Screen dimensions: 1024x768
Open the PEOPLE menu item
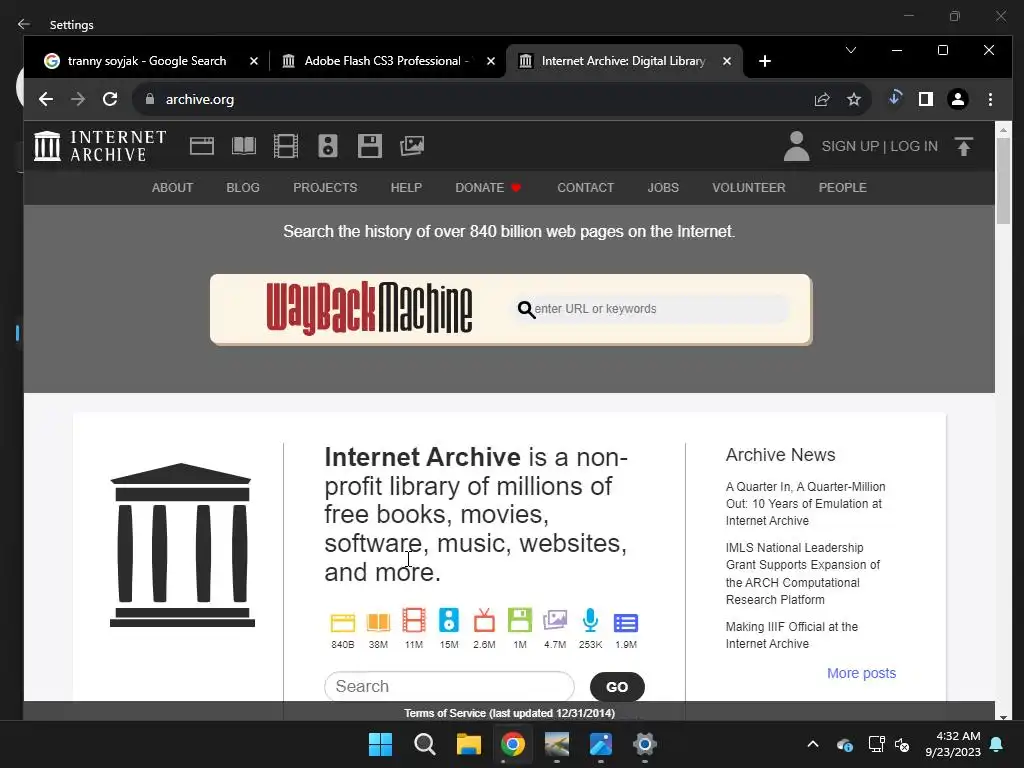click(x=842, y=187)
